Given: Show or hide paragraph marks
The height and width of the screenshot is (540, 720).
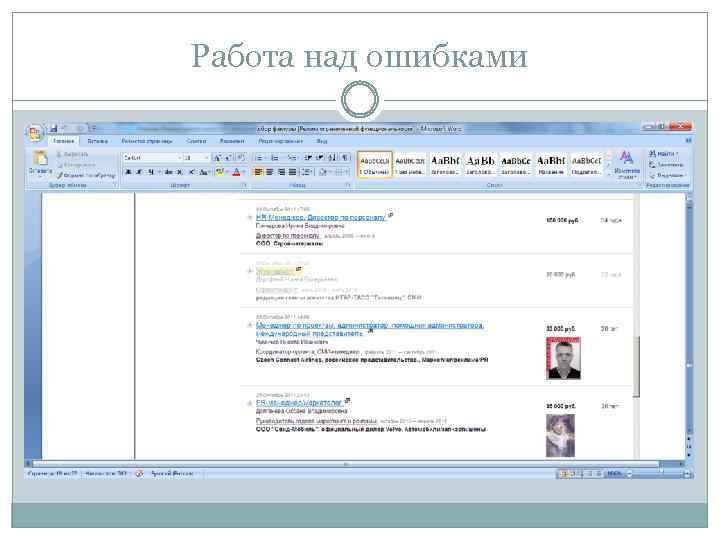Looking at the screenshot, I should point(345,158).
